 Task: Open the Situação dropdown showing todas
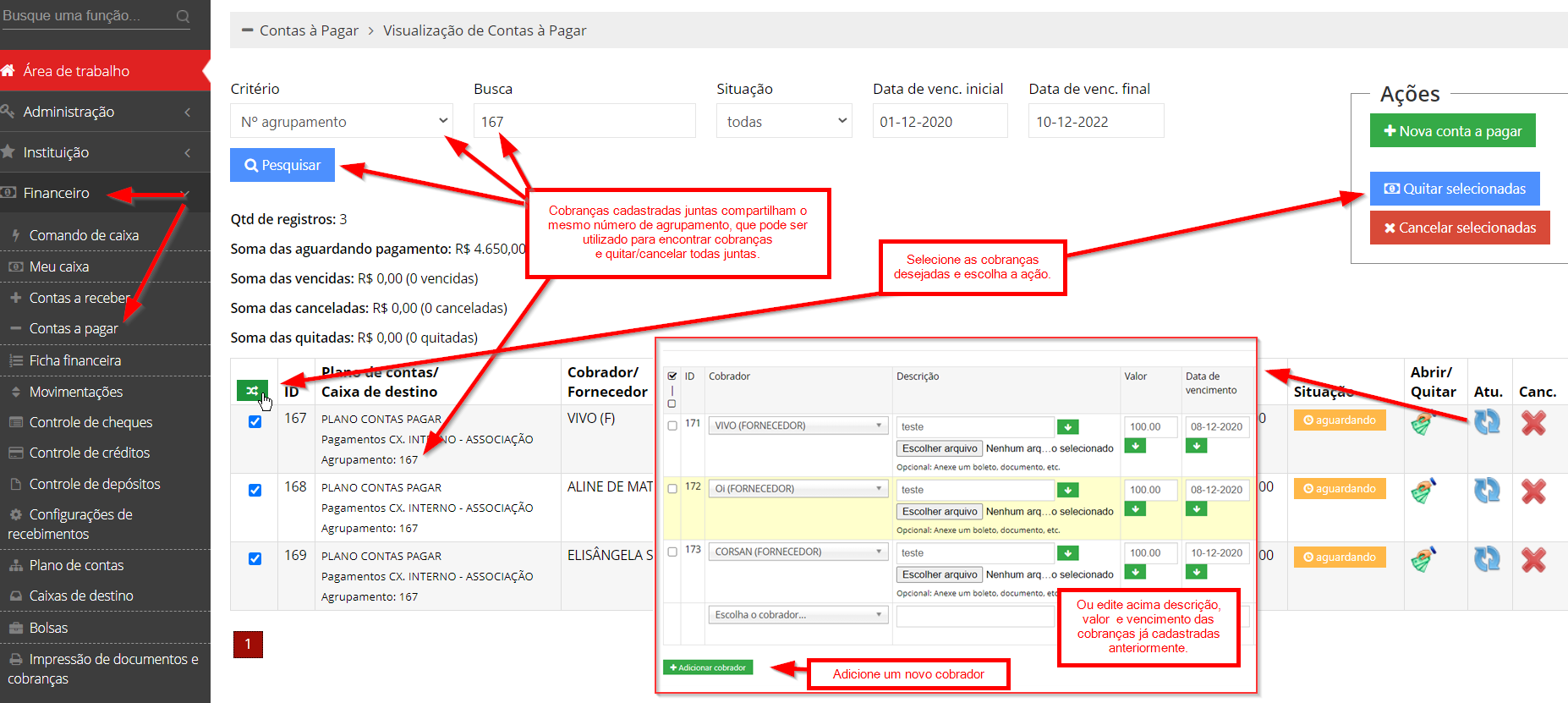(783, 121)
